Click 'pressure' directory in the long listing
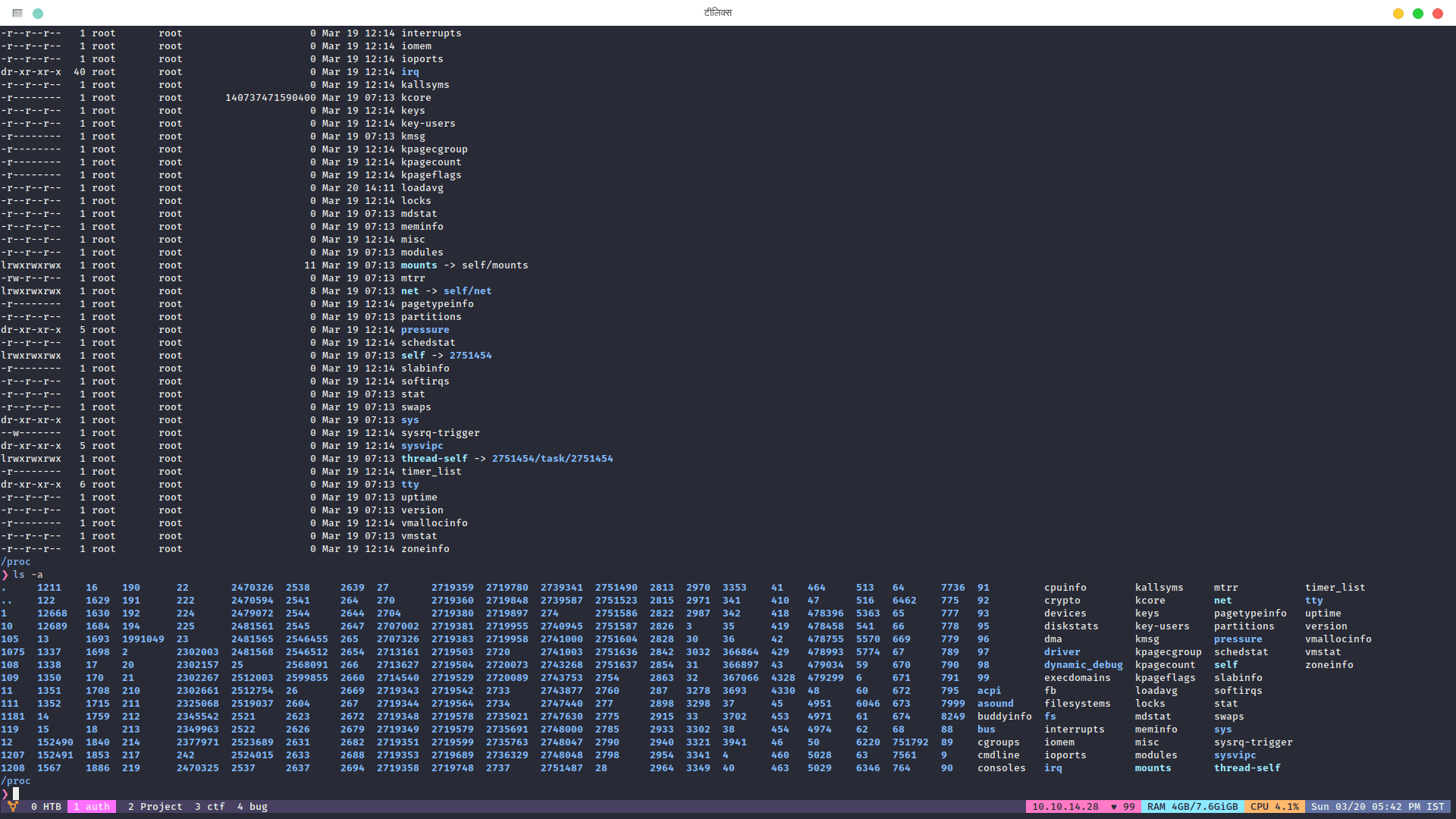 pyautogui.click(x=425, y=330)
